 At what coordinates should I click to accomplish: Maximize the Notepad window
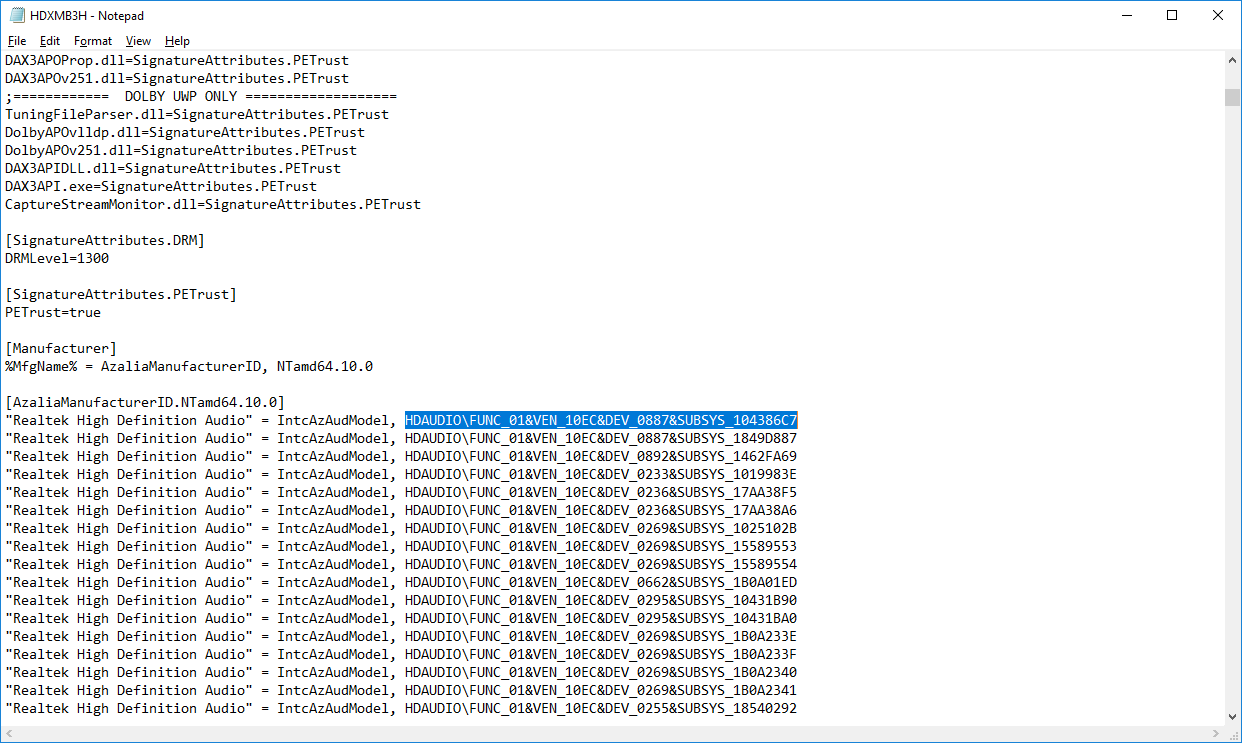[1172, 16]
